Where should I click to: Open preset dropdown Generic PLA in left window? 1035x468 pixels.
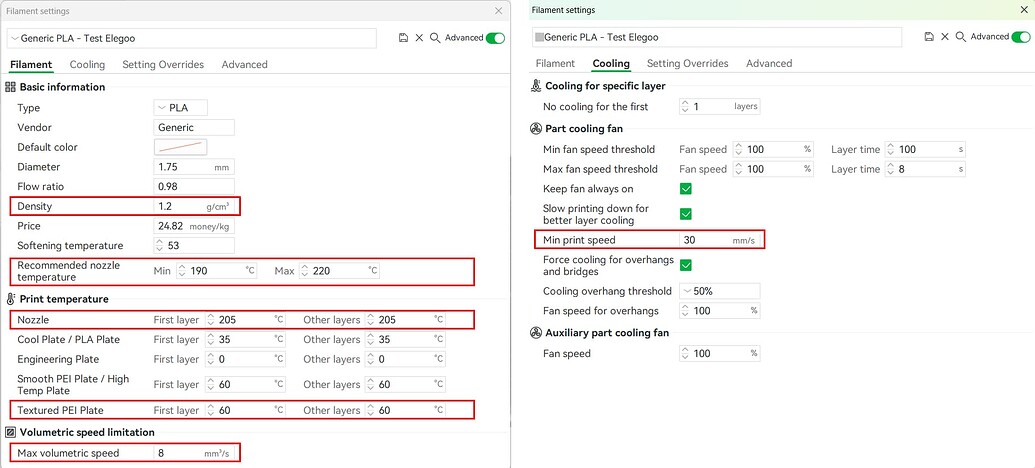(x=192, y=38)
